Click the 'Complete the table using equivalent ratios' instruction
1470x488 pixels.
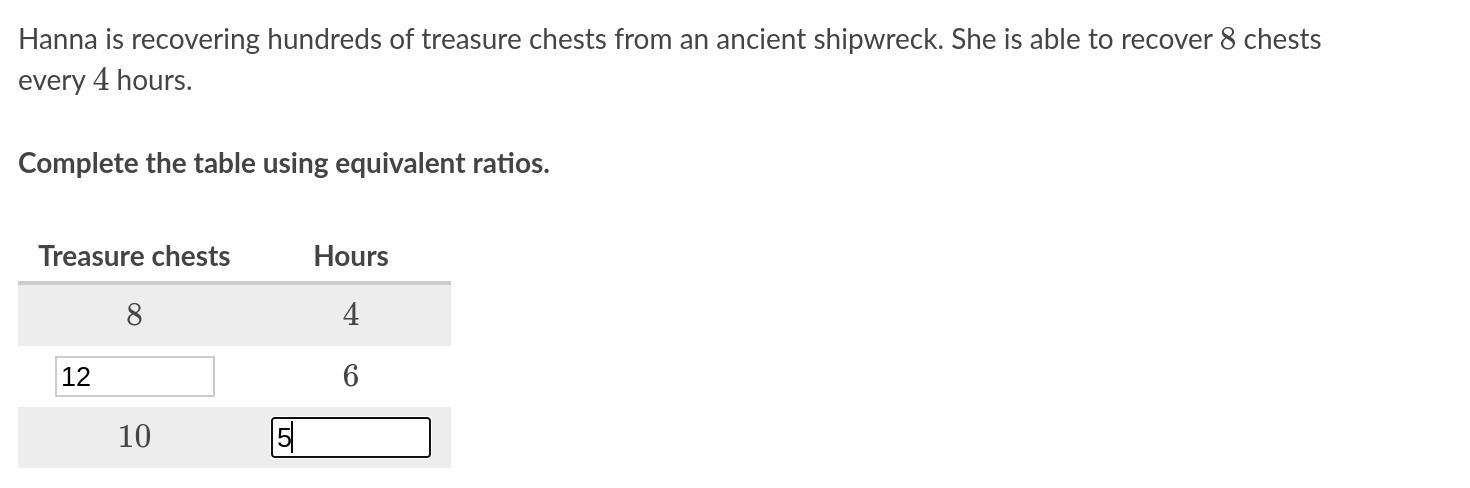coord(284,163)
